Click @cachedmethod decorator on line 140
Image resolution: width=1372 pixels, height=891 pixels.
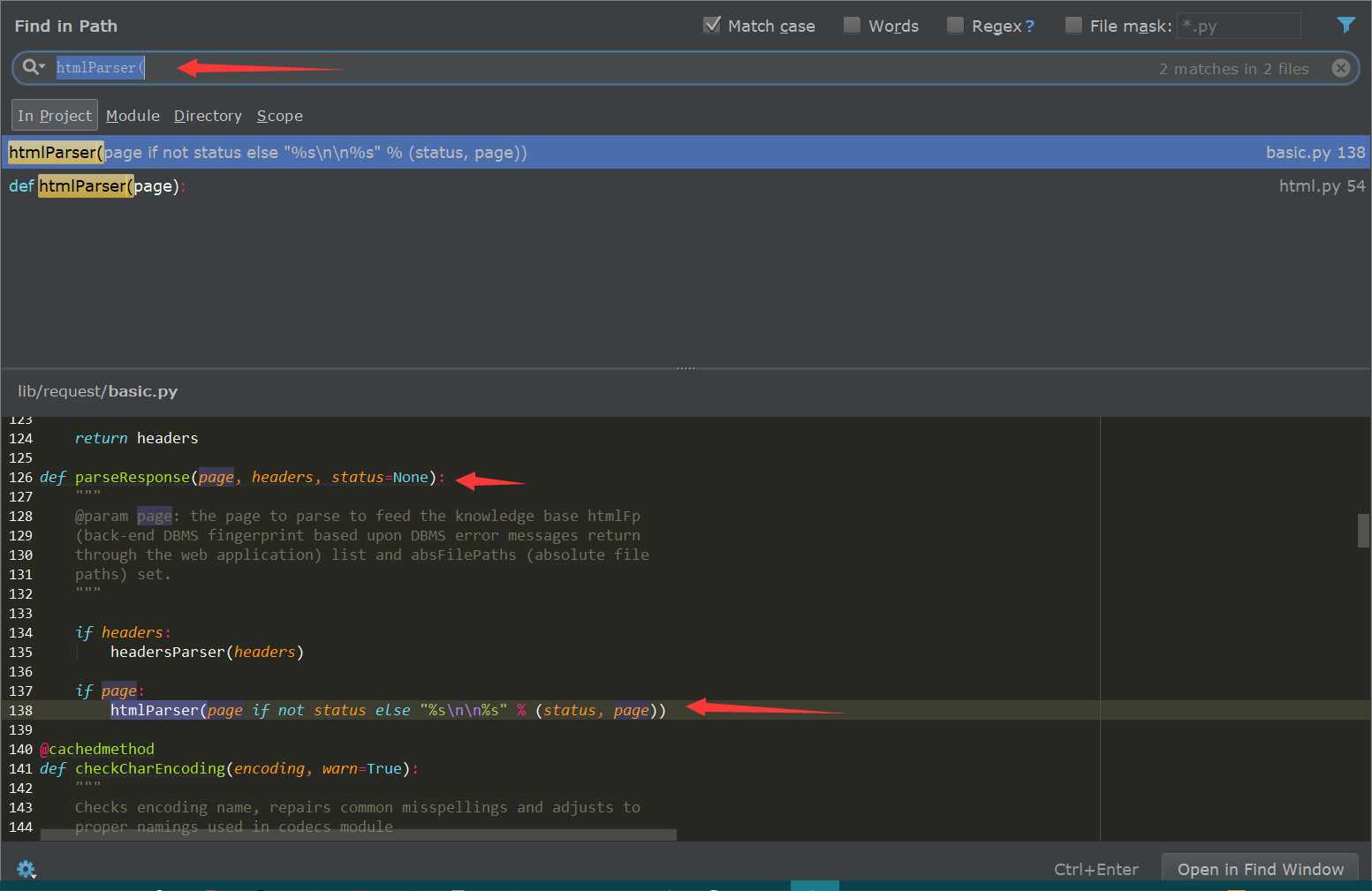[x=97, y=749]
